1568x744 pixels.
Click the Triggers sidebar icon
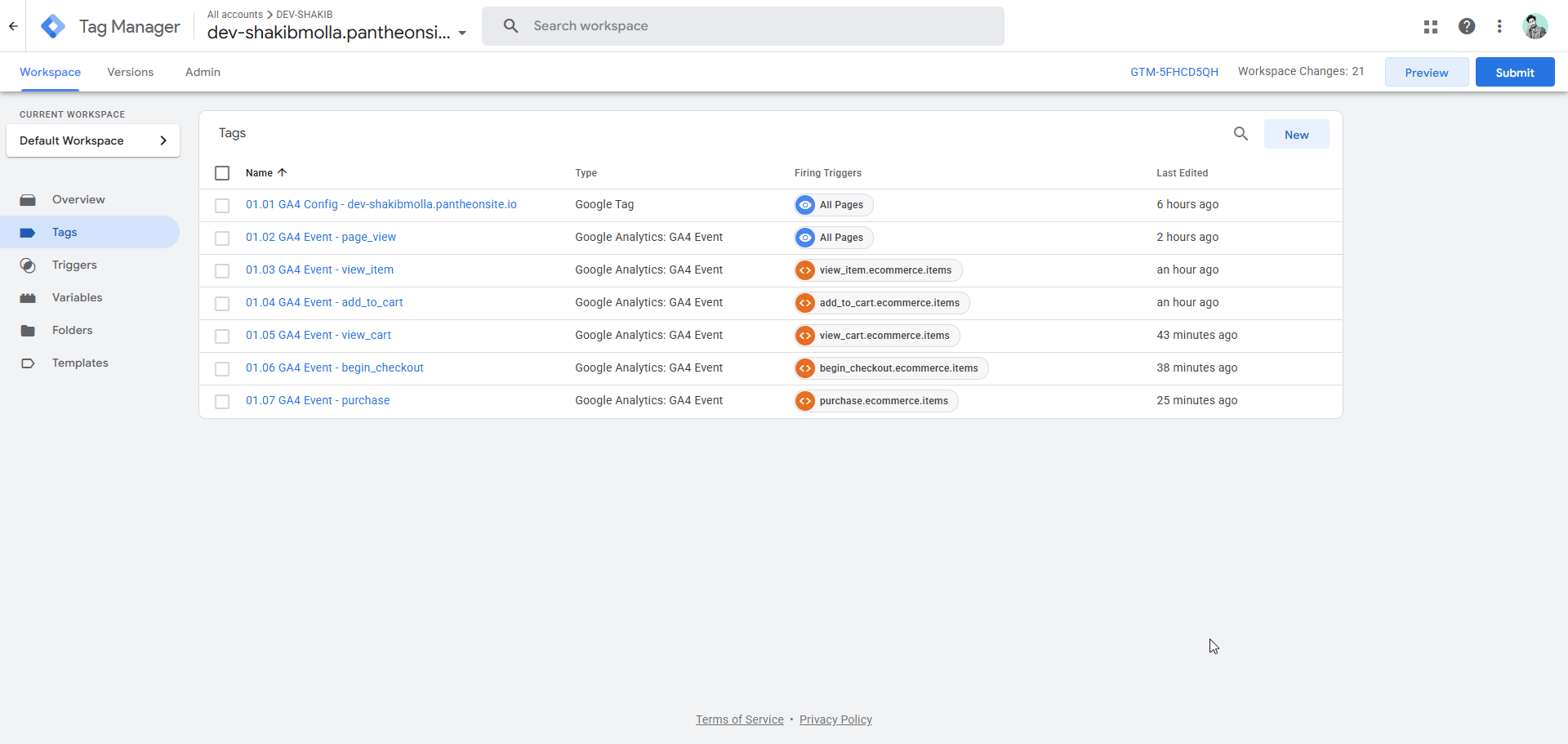click(28, 265)
